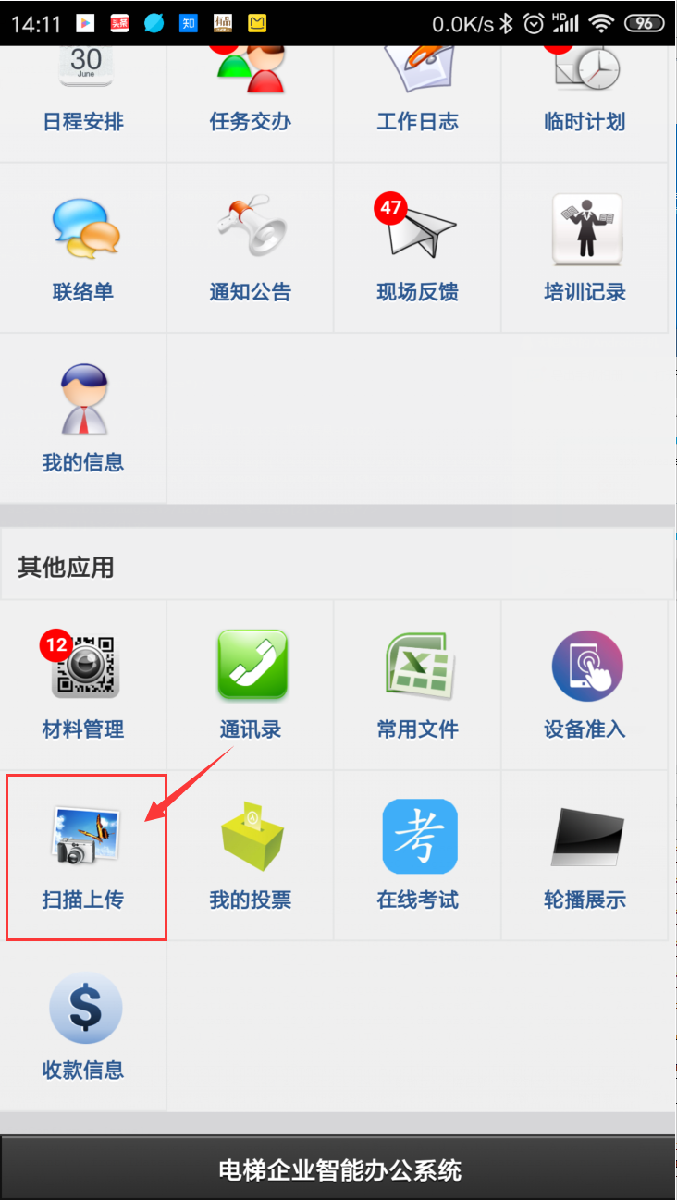Tap 扫描上传 camera photo icon
This screenshot has height=1200, width=677.
coord(86,836)
